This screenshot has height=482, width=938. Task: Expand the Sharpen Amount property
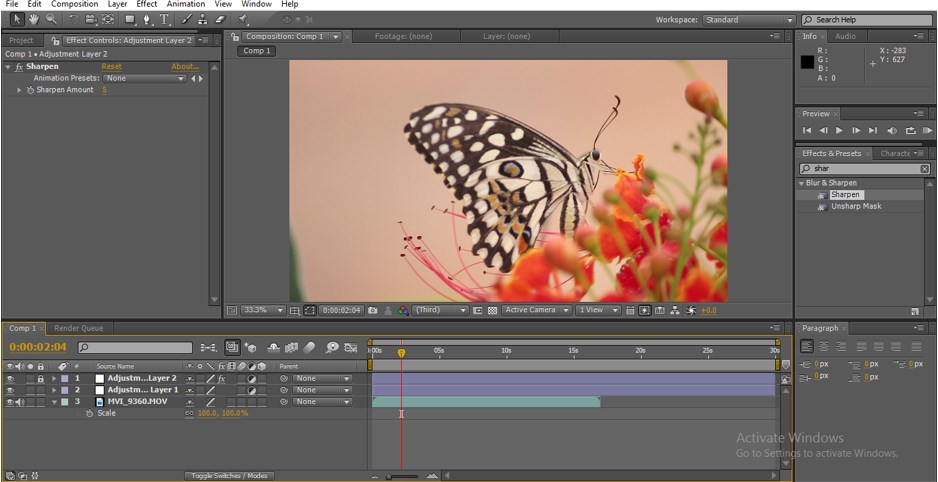(x=19, y=90)
